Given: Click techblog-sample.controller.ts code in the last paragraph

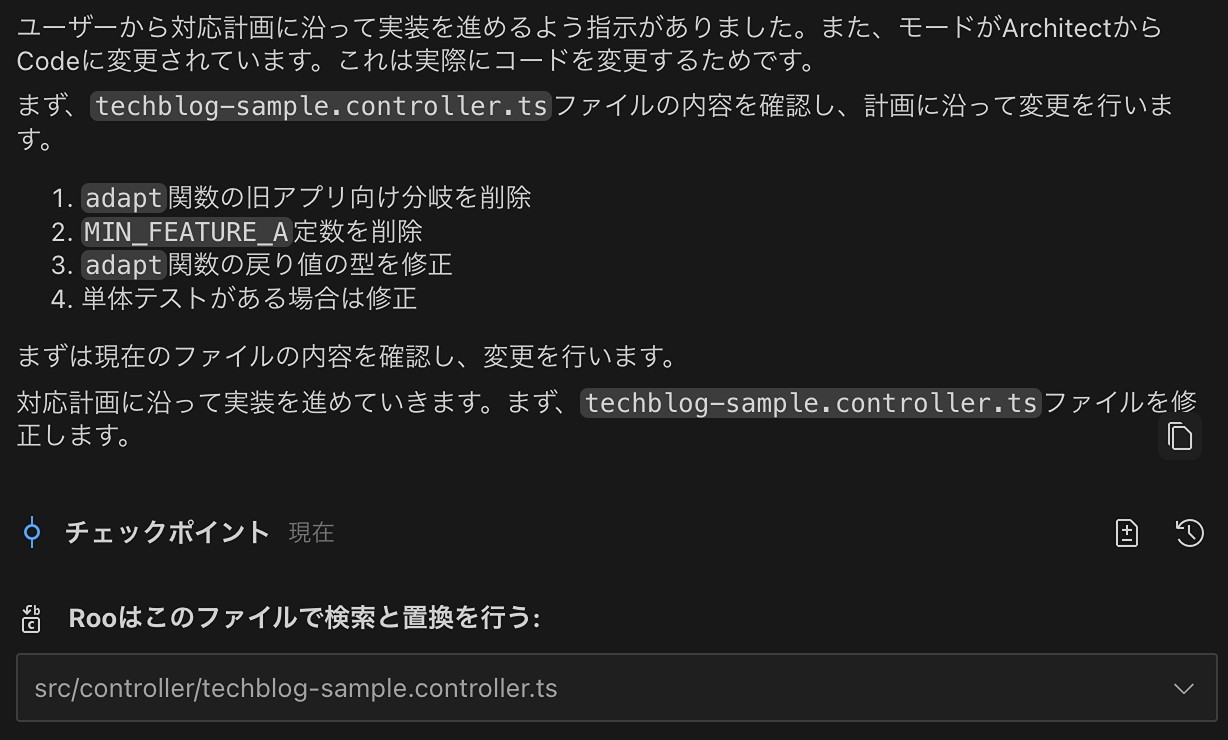Looking at the screenshot, I should click(811, 402).
